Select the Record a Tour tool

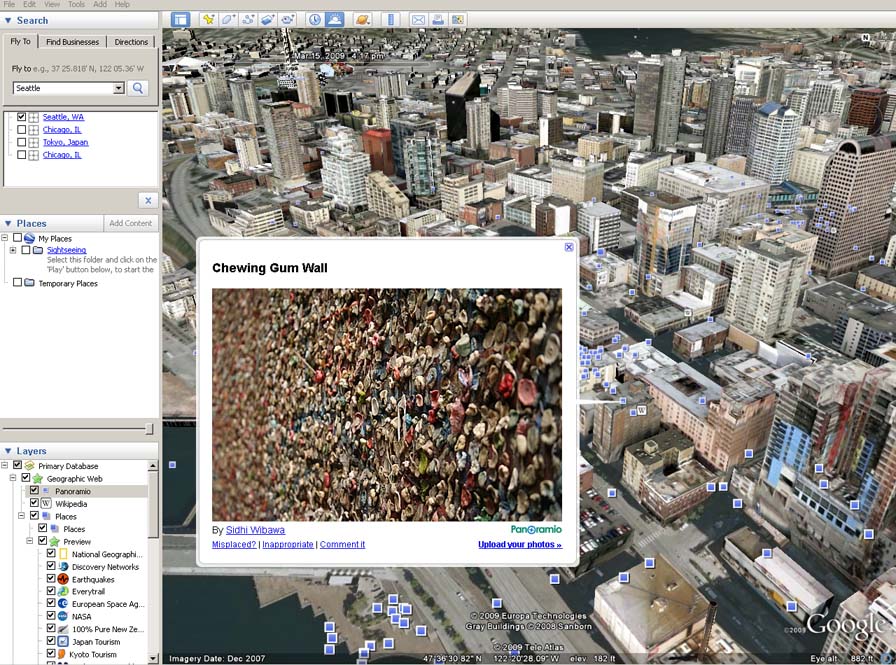(x=287, y=19)
